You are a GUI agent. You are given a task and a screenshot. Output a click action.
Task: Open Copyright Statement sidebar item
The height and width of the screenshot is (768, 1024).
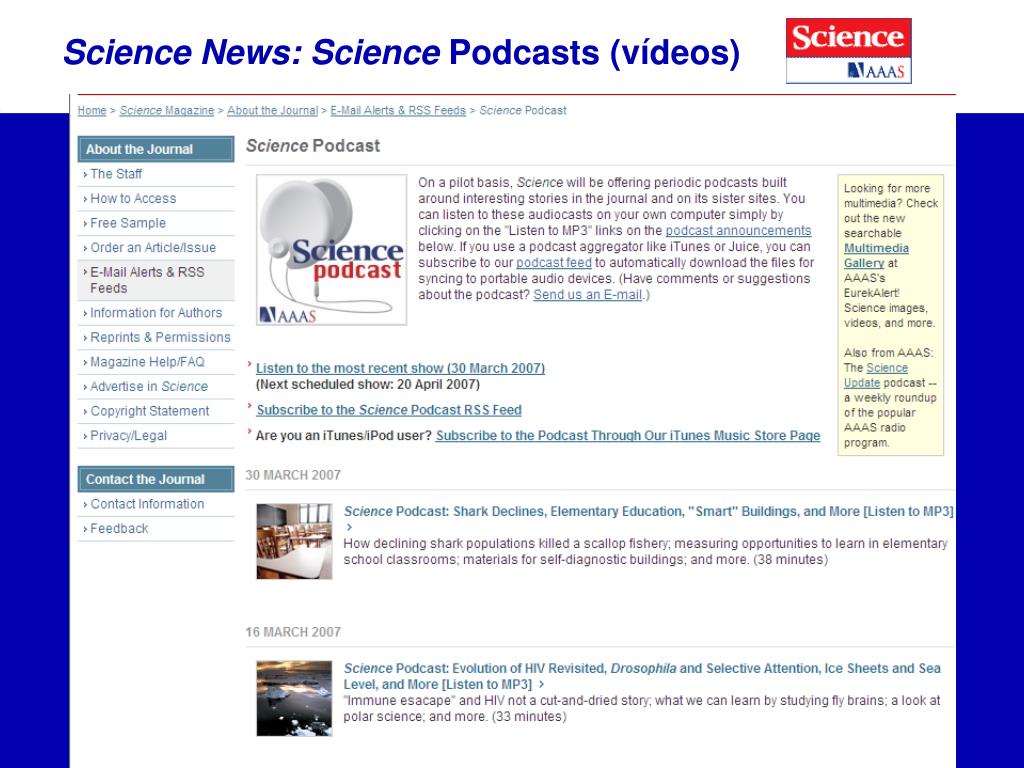click(150, 411)
